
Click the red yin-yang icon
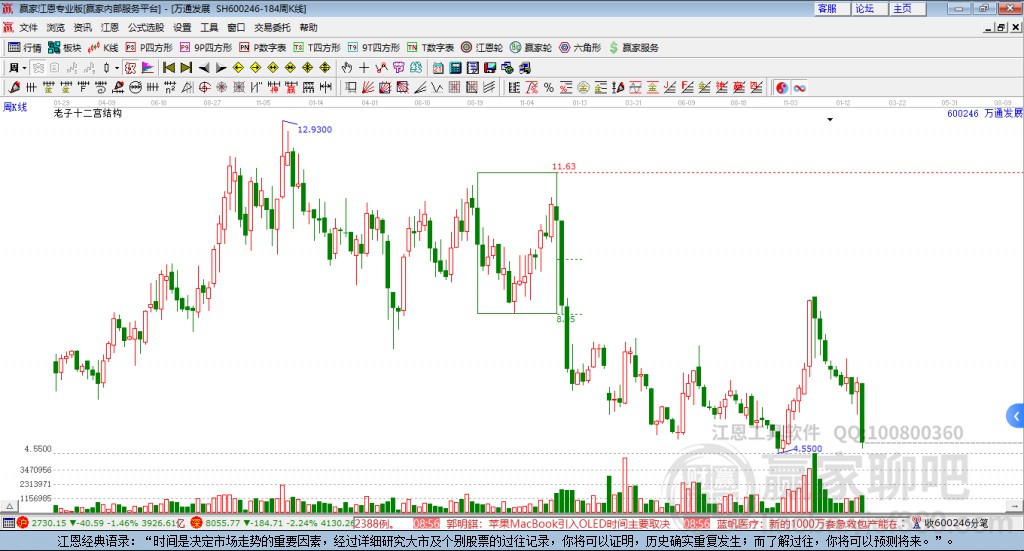tap(782, 87)
